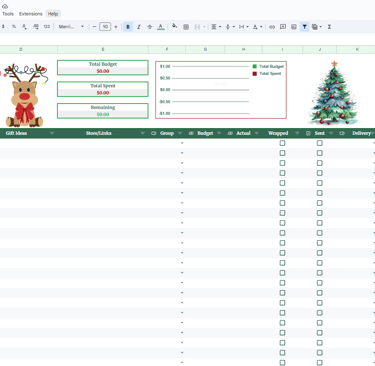This screenshot has height=366, width=375.
Task: Select column G header
Action: click(x=205, y=49)
